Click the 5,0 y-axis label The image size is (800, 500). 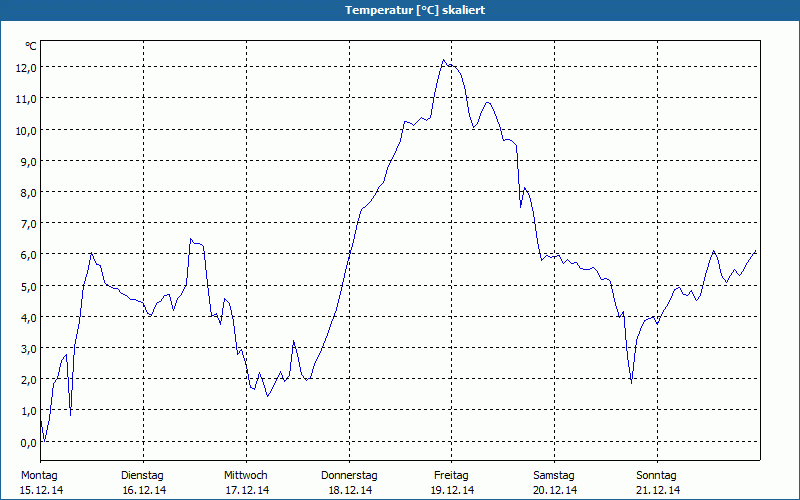(x=29, y=286)
